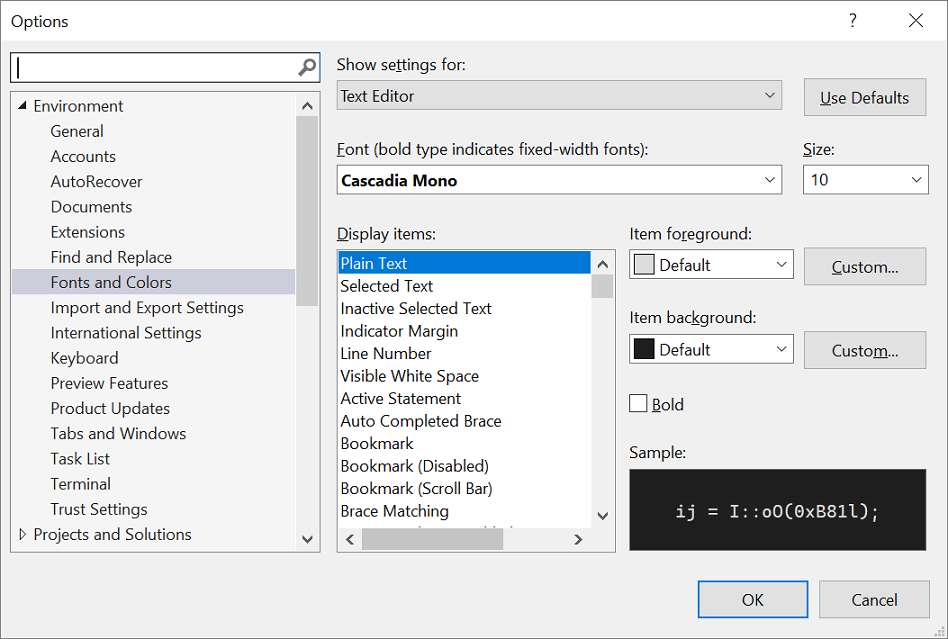This screenshot has width=948, height=639.
Task: Select Selected Text in Display items
Action: tap(386, 285)
